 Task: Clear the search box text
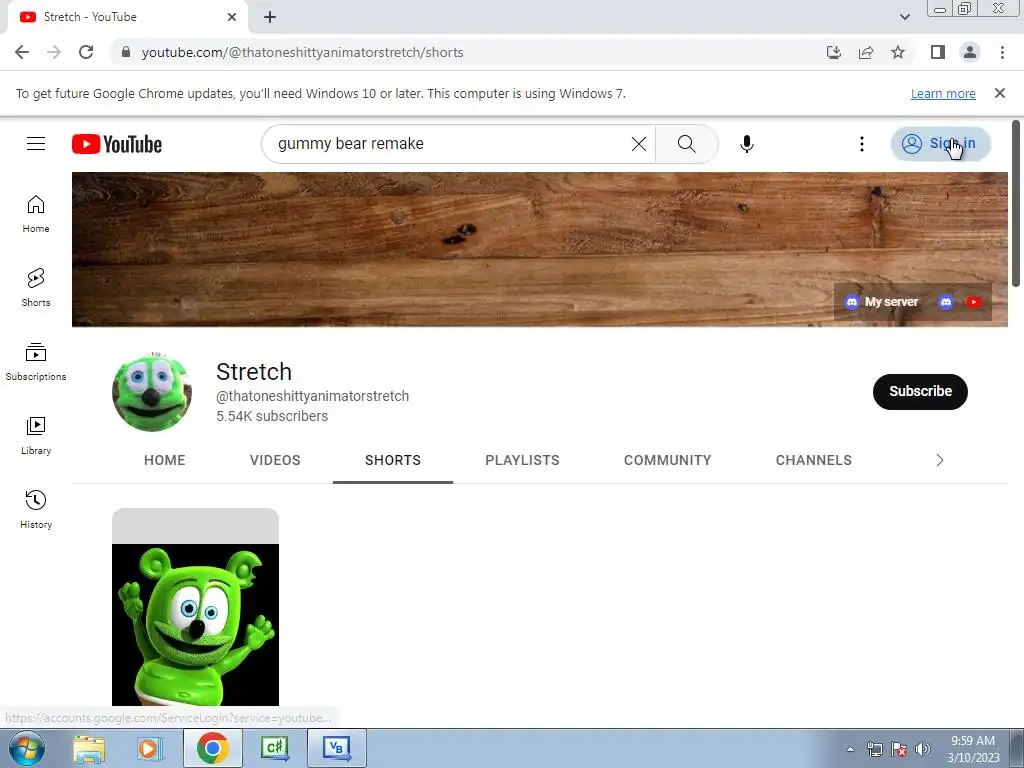click(639, 144)
